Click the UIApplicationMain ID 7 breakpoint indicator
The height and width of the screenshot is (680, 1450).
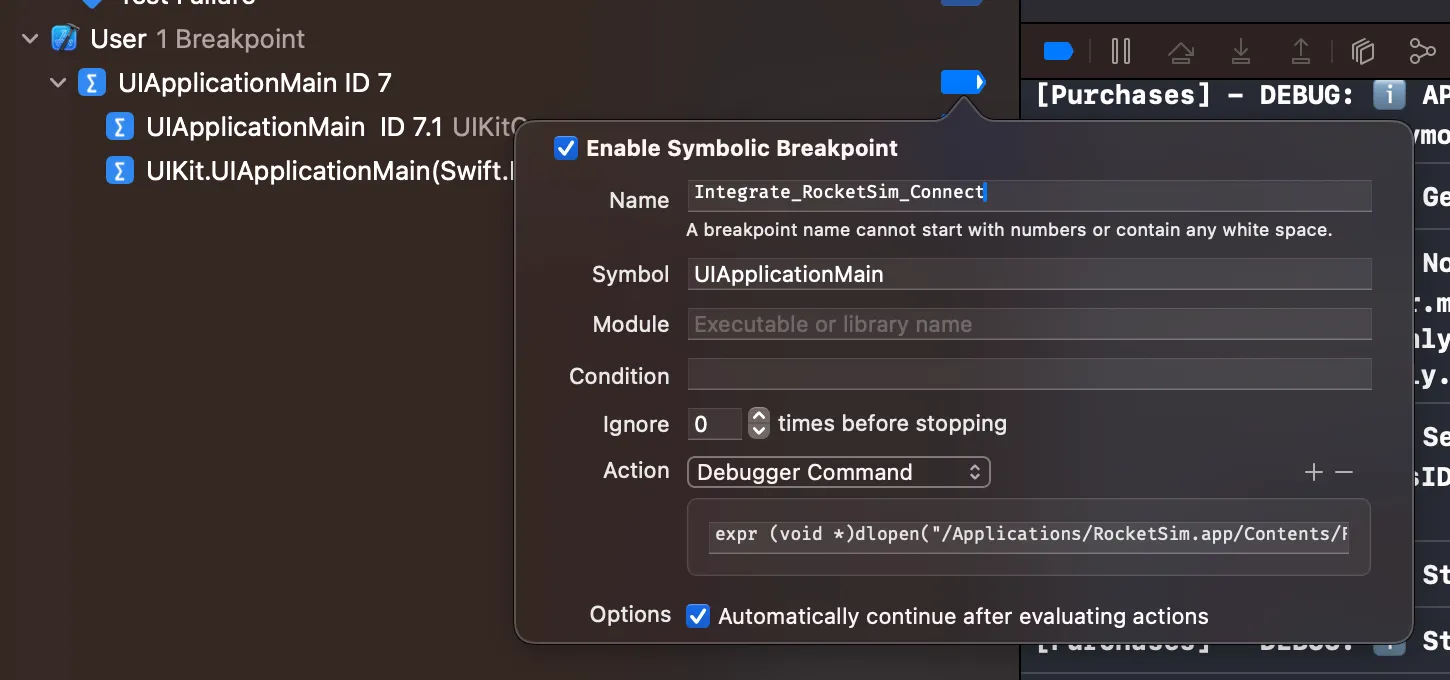click(962, 82)
